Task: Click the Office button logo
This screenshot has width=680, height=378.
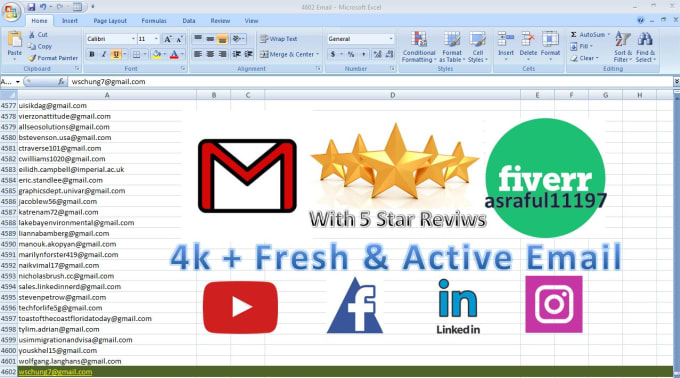Action: coord(11,12)
